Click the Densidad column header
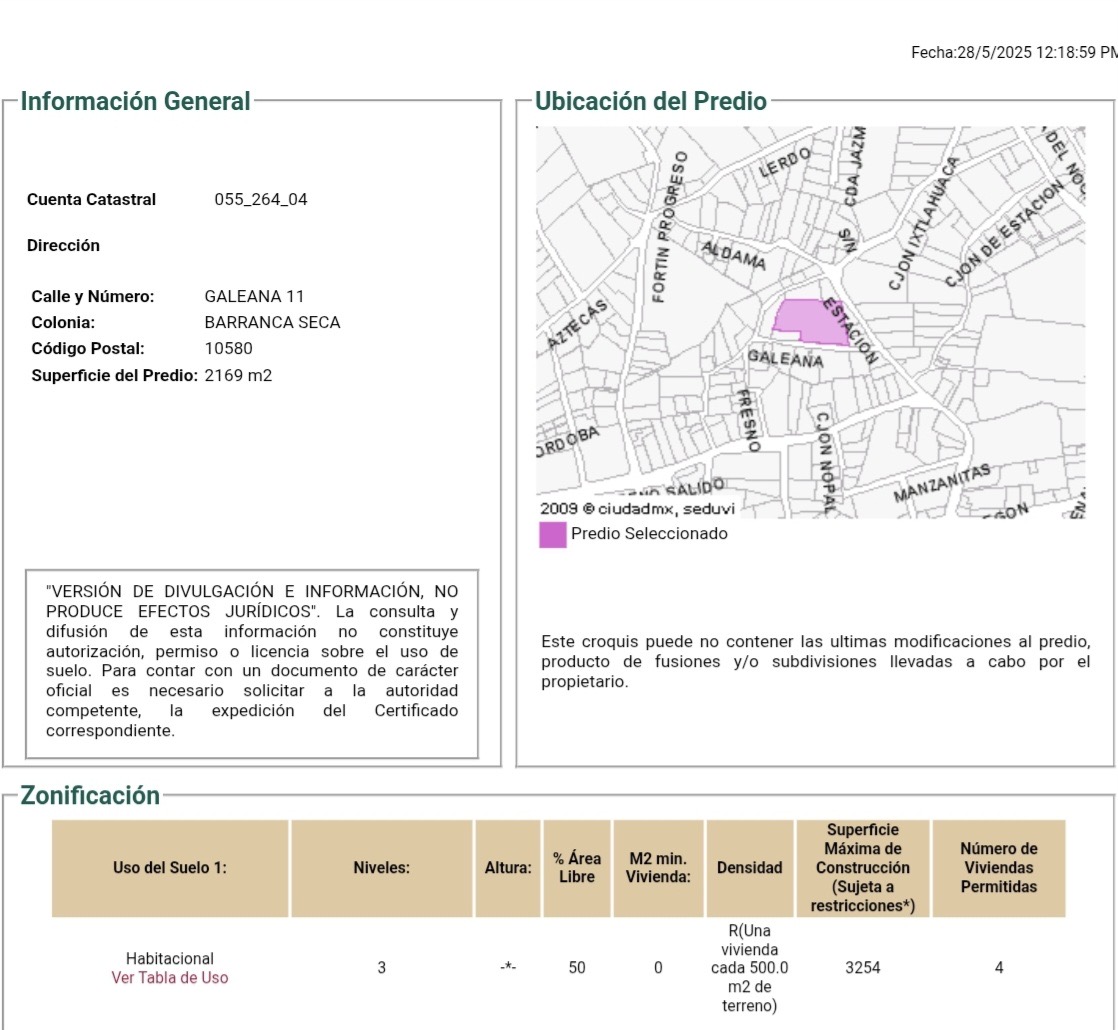The height and width of the screenshot is (1030, 1118). tap(749, 868)
